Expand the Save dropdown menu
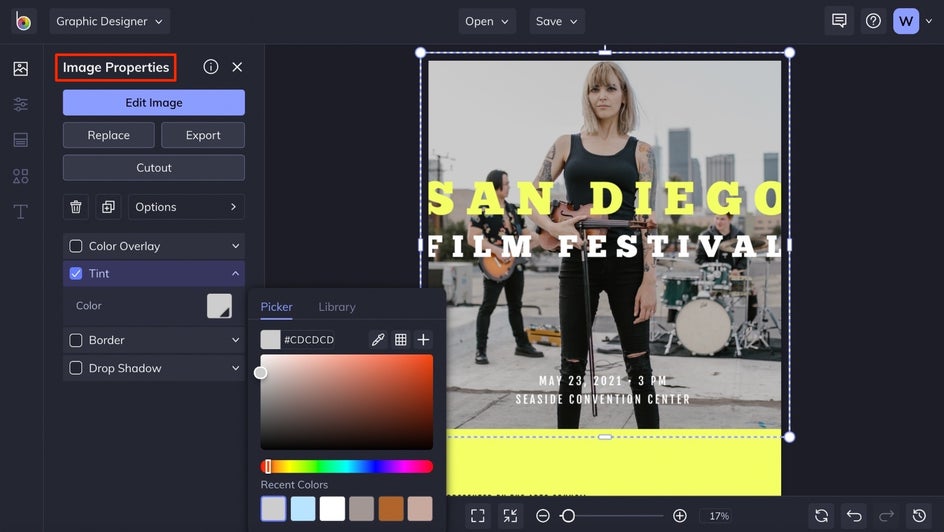The height and width of the screenshot is (532, 944). click(557, 21)
